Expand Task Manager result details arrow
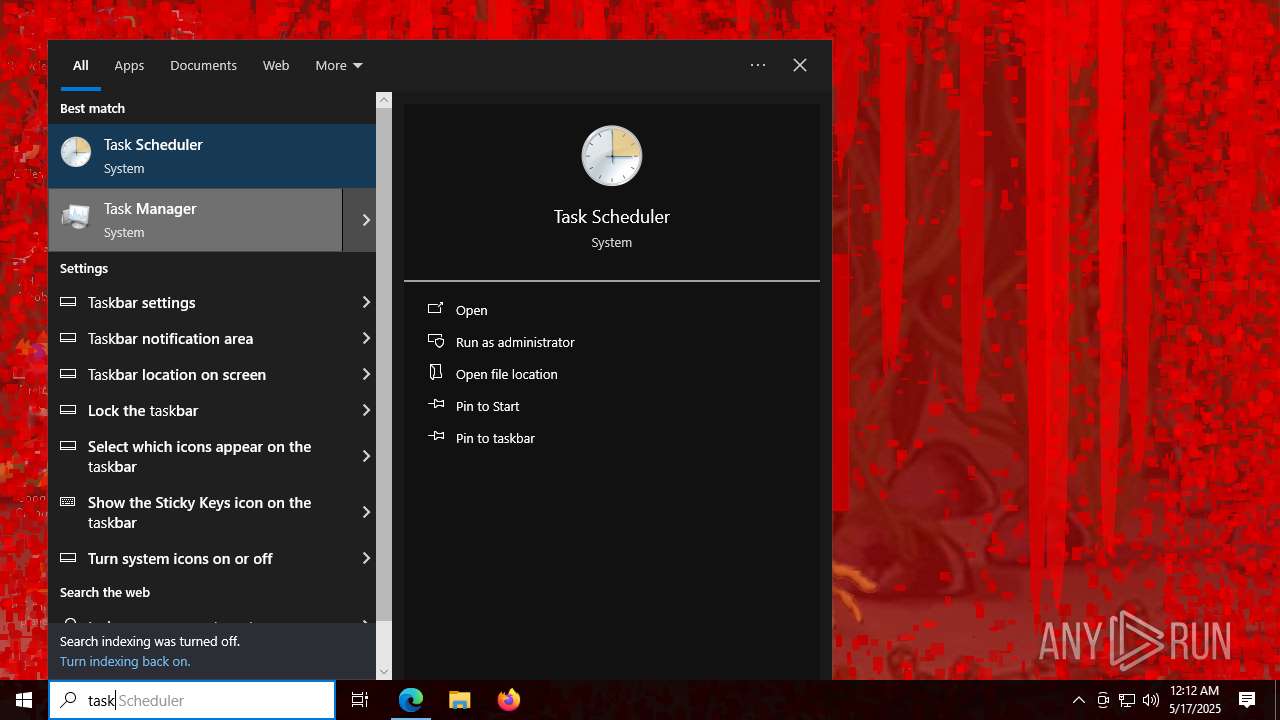The image size is (1280, 720). click(x=366, y=220)
